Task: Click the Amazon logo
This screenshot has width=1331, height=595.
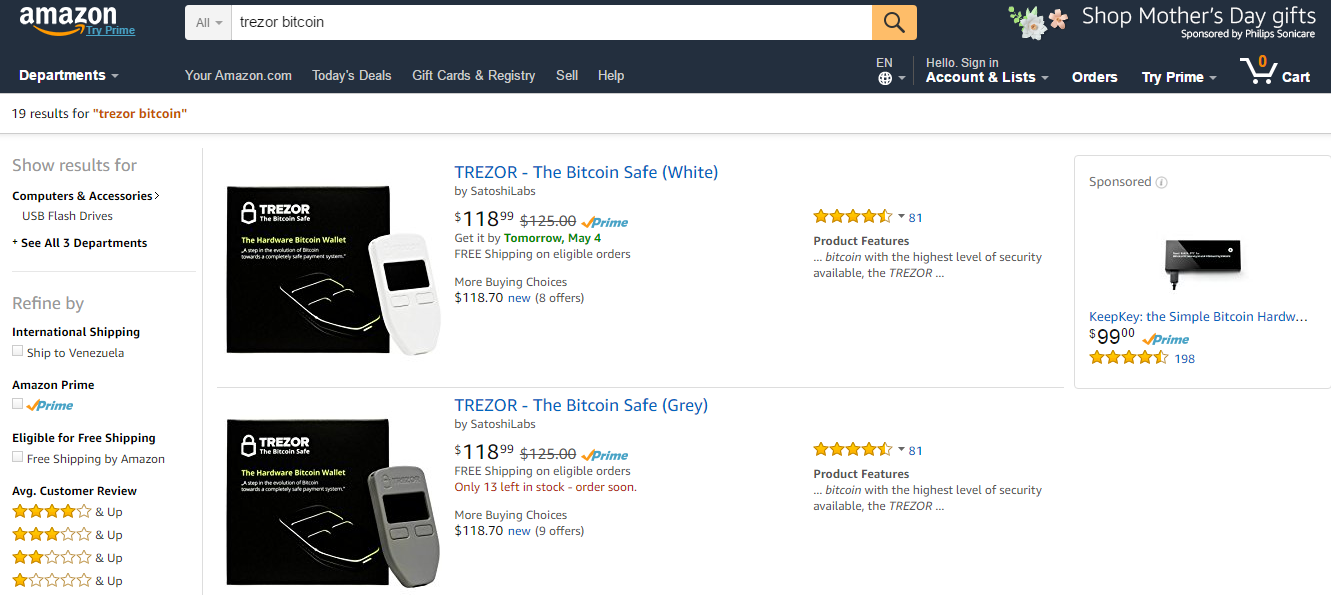Action: pyautogui.click(x=68, y=17)
